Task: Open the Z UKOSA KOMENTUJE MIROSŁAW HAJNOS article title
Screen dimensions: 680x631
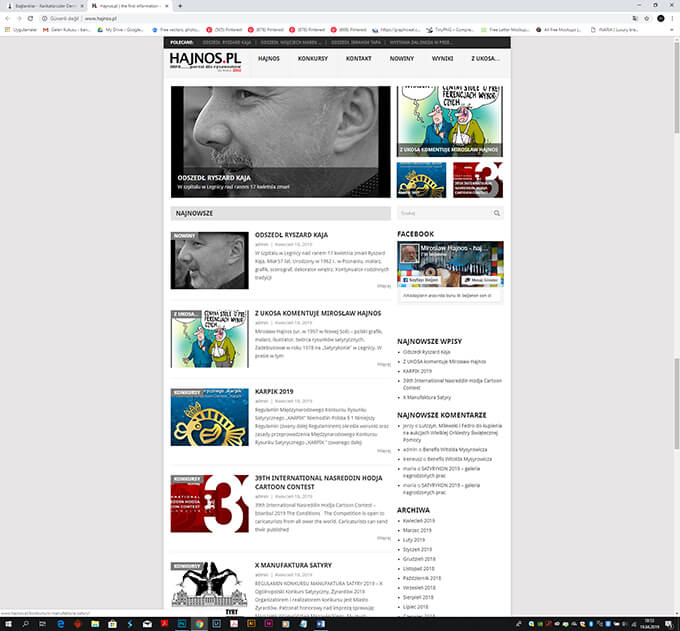Action: (x=318, y=313)
